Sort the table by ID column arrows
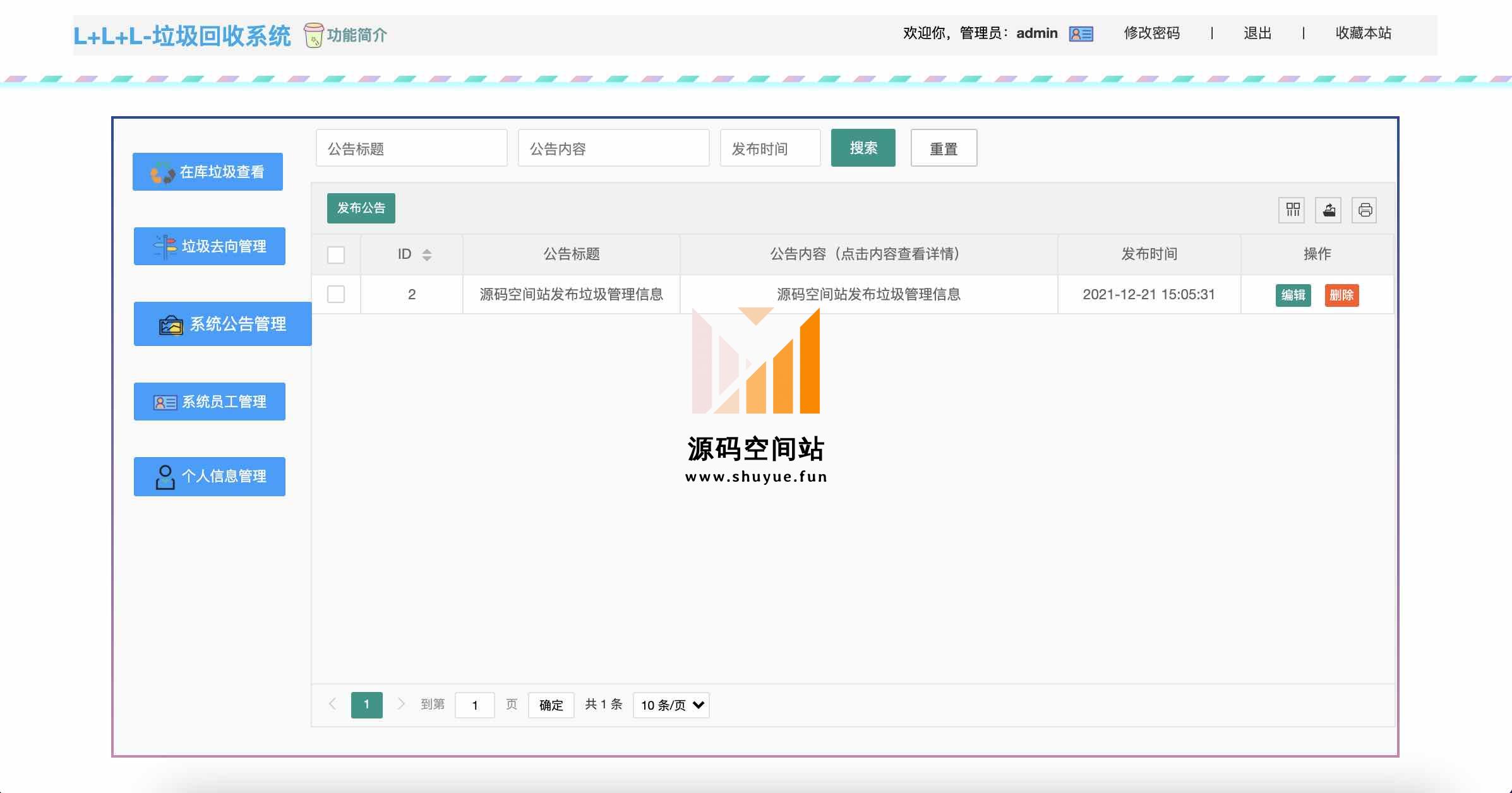The image size is (1512, 793). coord(427,254)
